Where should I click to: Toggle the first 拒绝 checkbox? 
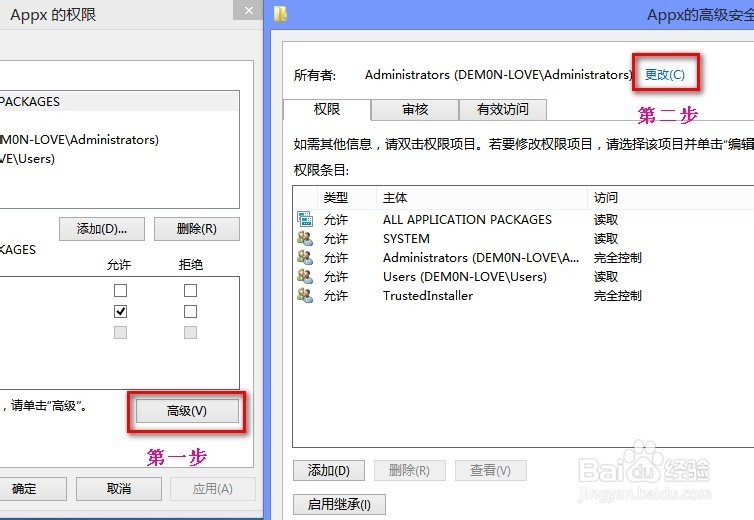[x=190, y=291]
